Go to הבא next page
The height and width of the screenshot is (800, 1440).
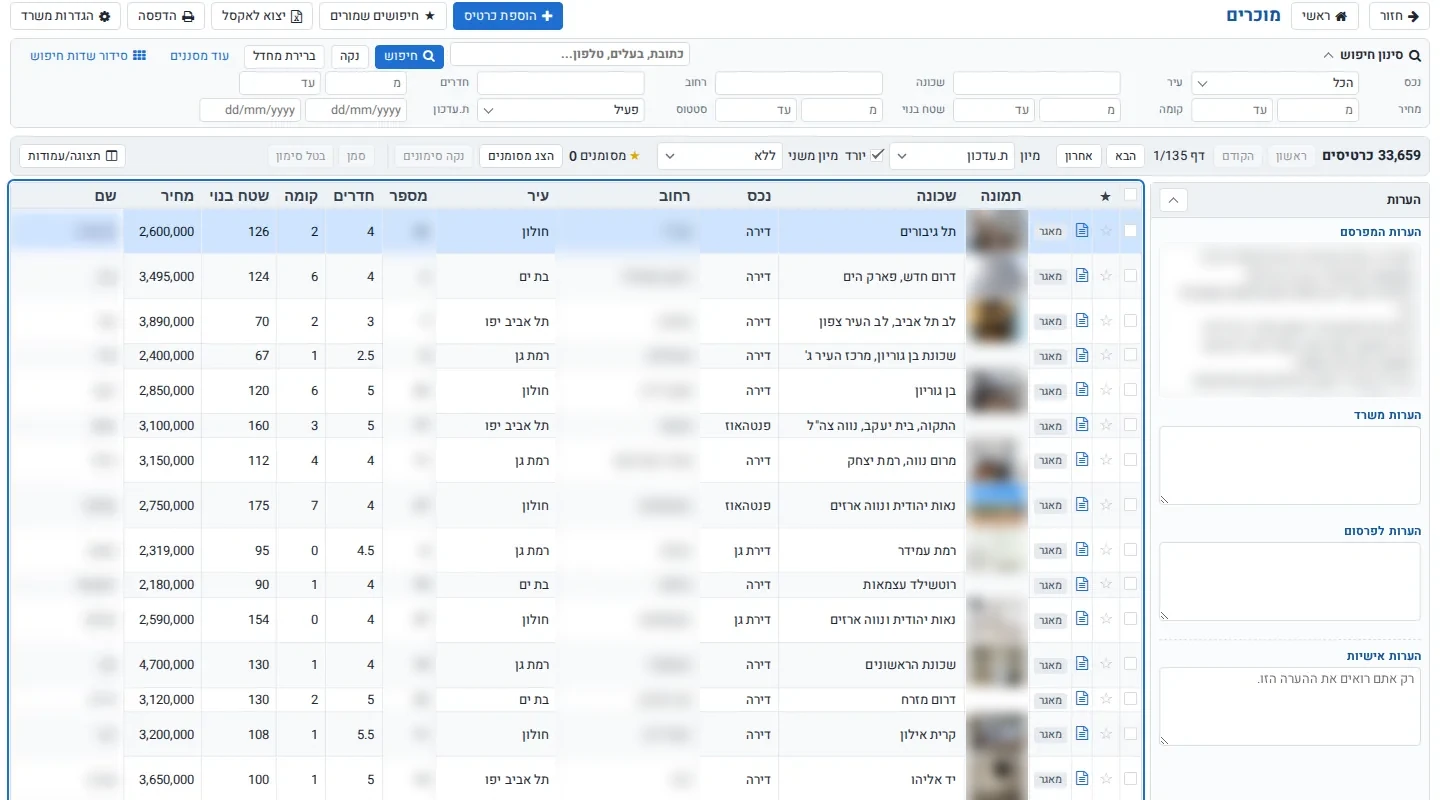point(1126,156)
